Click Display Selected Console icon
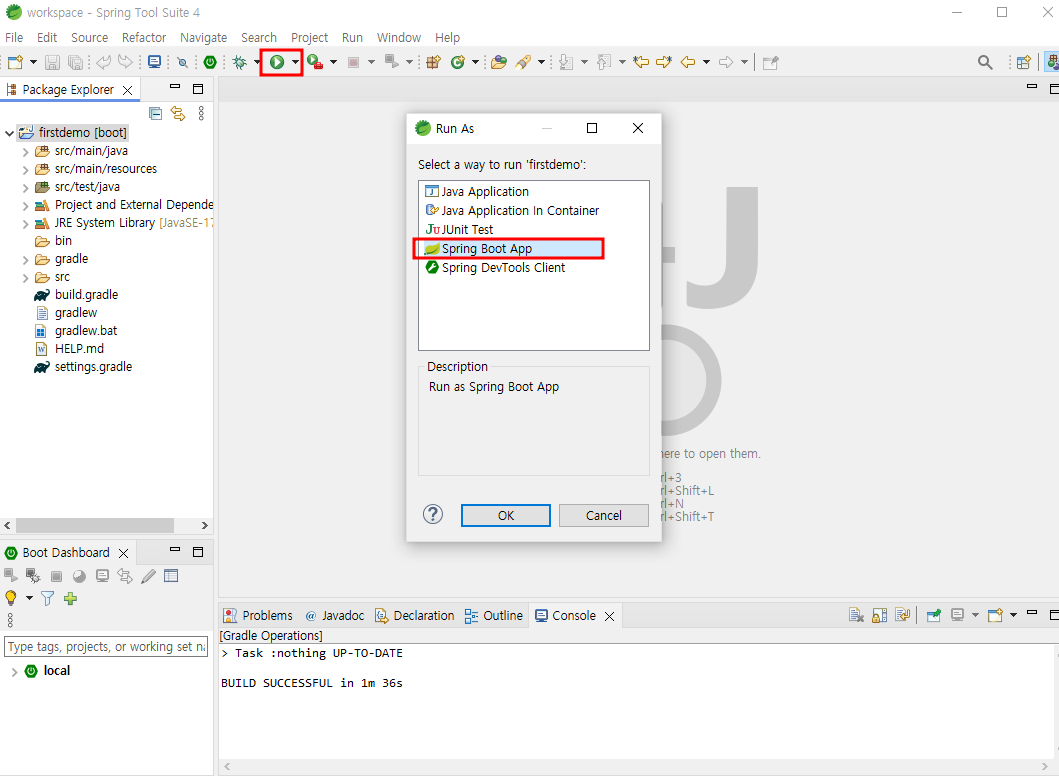Screen dimensions: 1059x776 (957, 615)
